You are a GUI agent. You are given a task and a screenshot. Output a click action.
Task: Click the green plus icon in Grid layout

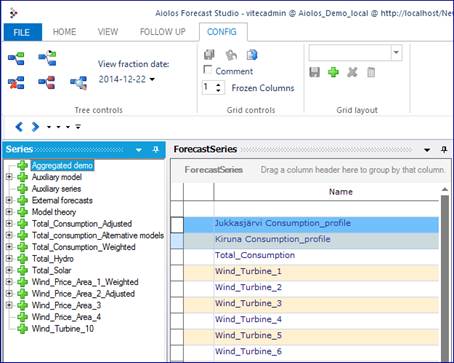(x=333, y=72)
